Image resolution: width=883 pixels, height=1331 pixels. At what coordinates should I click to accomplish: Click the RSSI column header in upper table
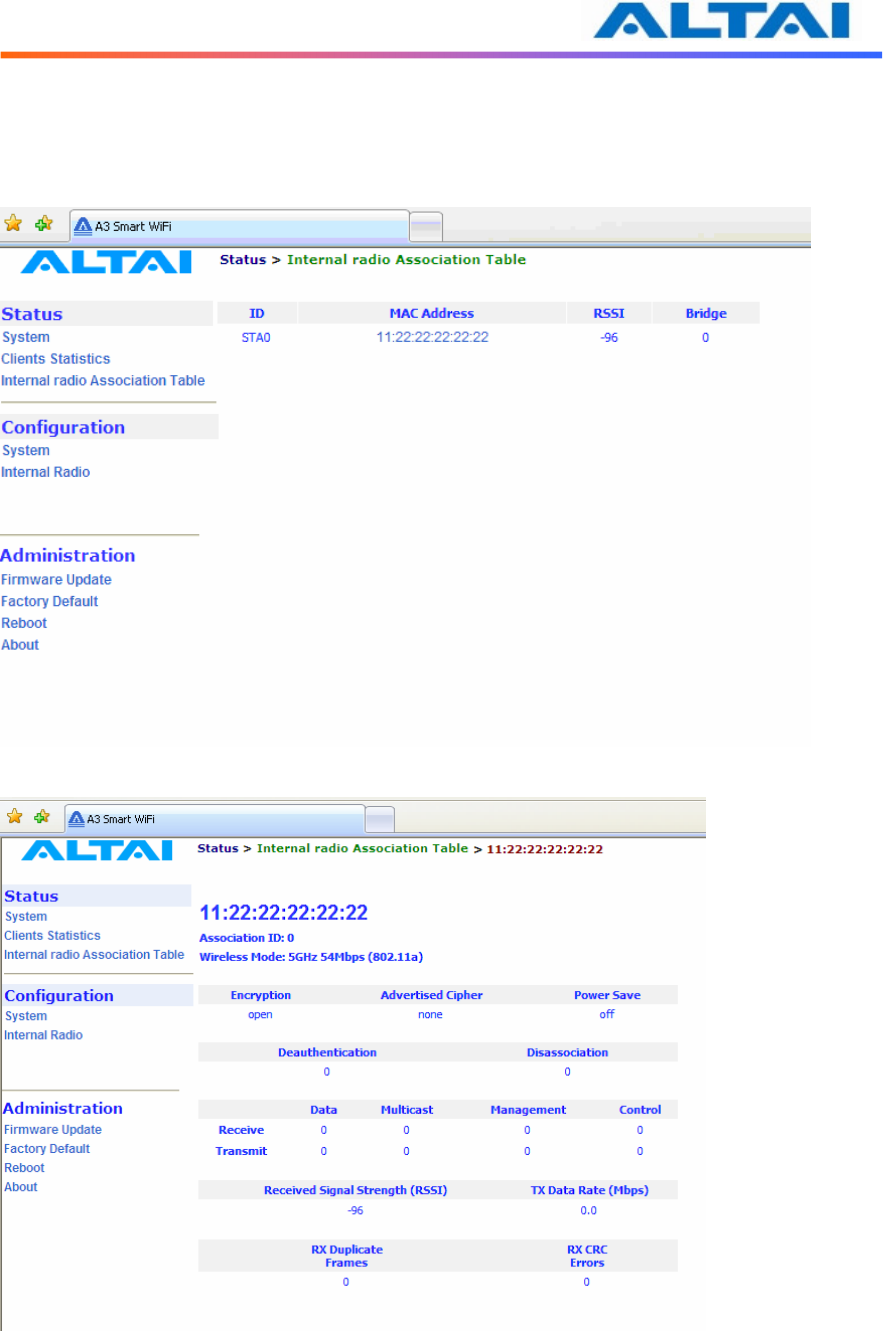pyautogui.click(x=609, y=313)
